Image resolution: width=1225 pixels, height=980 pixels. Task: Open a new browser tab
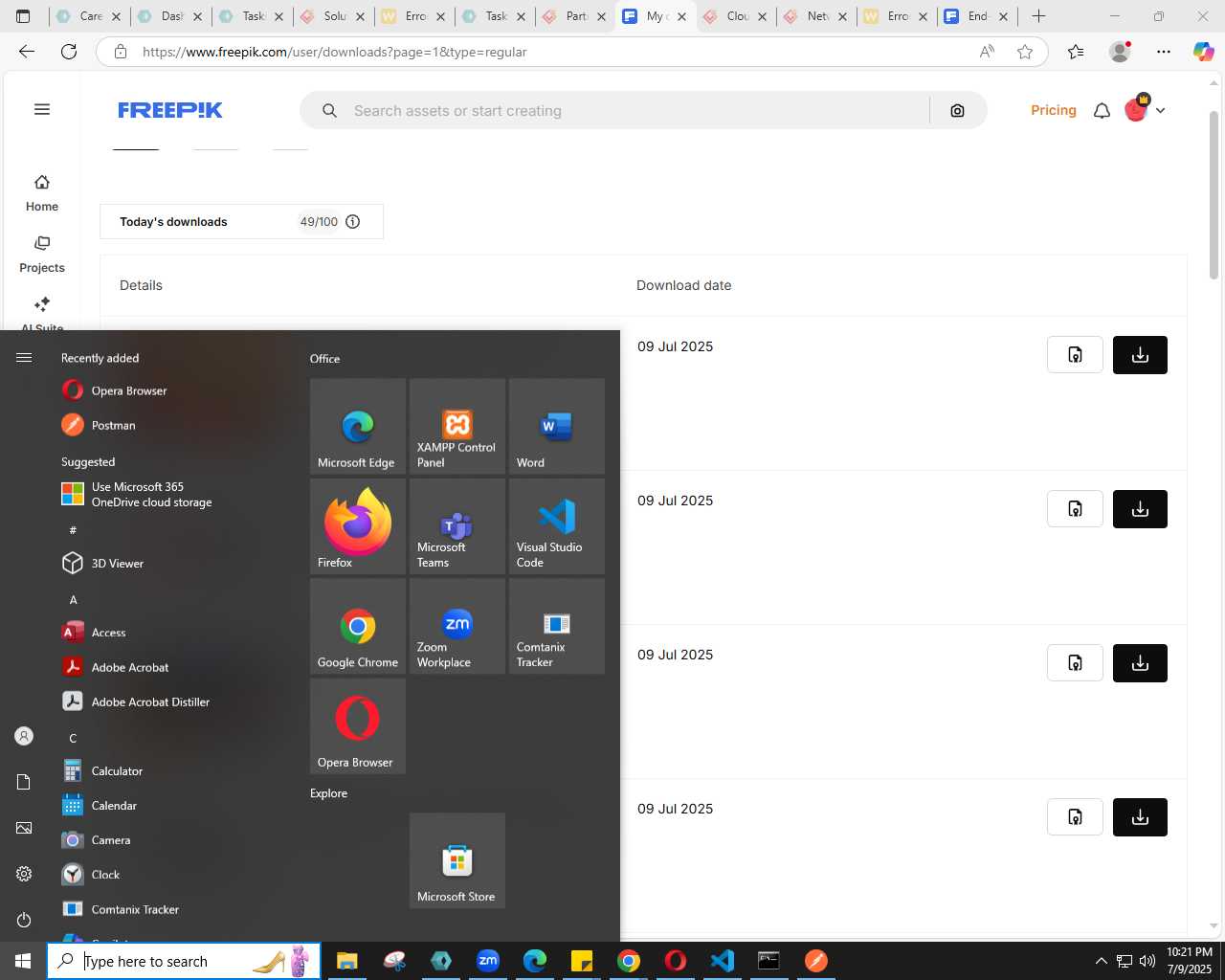coord(1038,16)
